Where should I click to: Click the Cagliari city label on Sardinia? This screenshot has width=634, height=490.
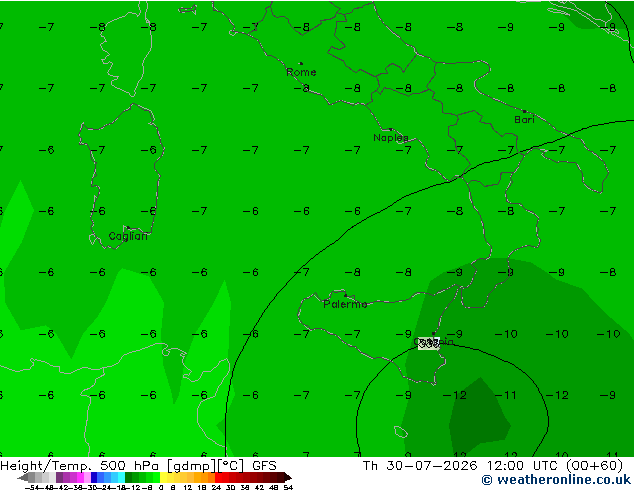(x=128, y=236)
